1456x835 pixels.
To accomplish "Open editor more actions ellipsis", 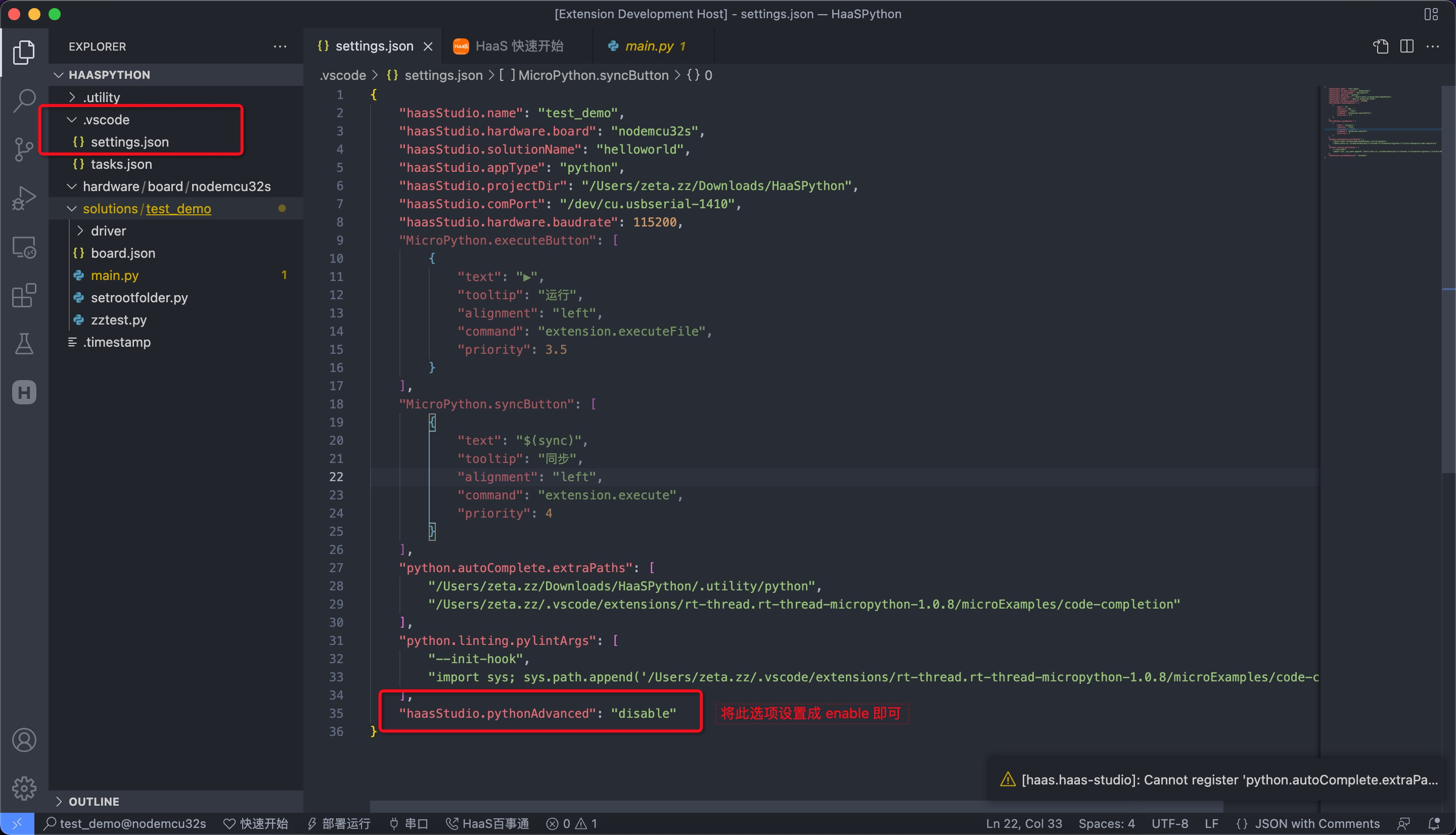I will point(1432,47).
